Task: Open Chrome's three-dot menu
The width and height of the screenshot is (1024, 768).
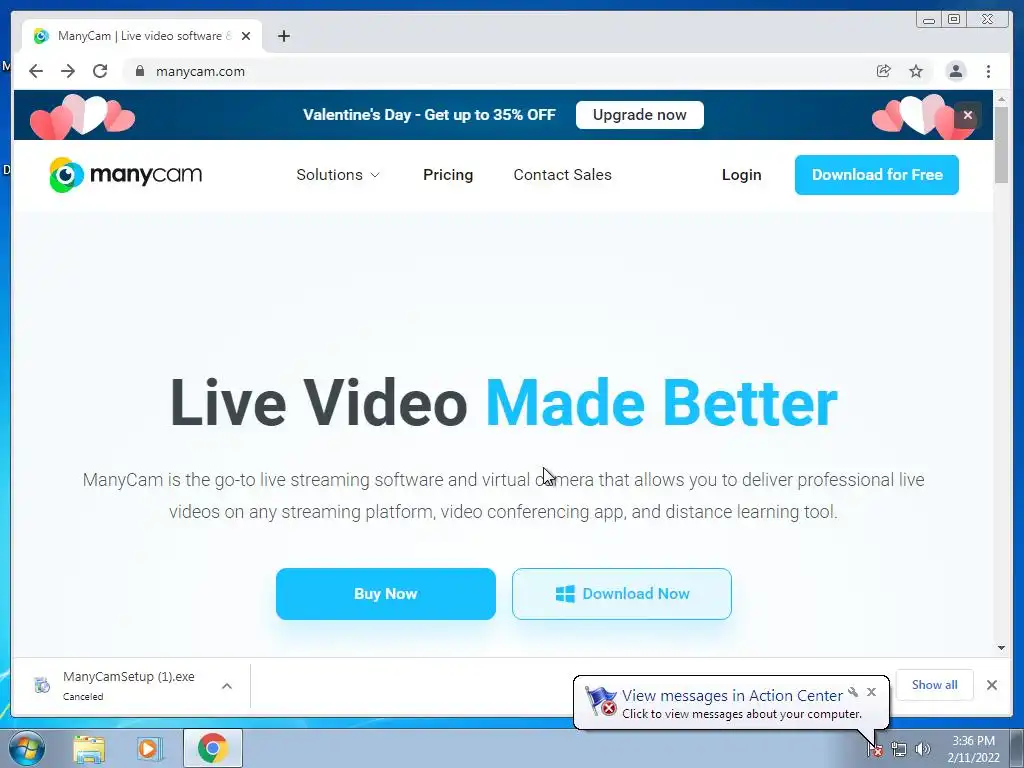Action: pyautogui.click(x=989, y=71)
